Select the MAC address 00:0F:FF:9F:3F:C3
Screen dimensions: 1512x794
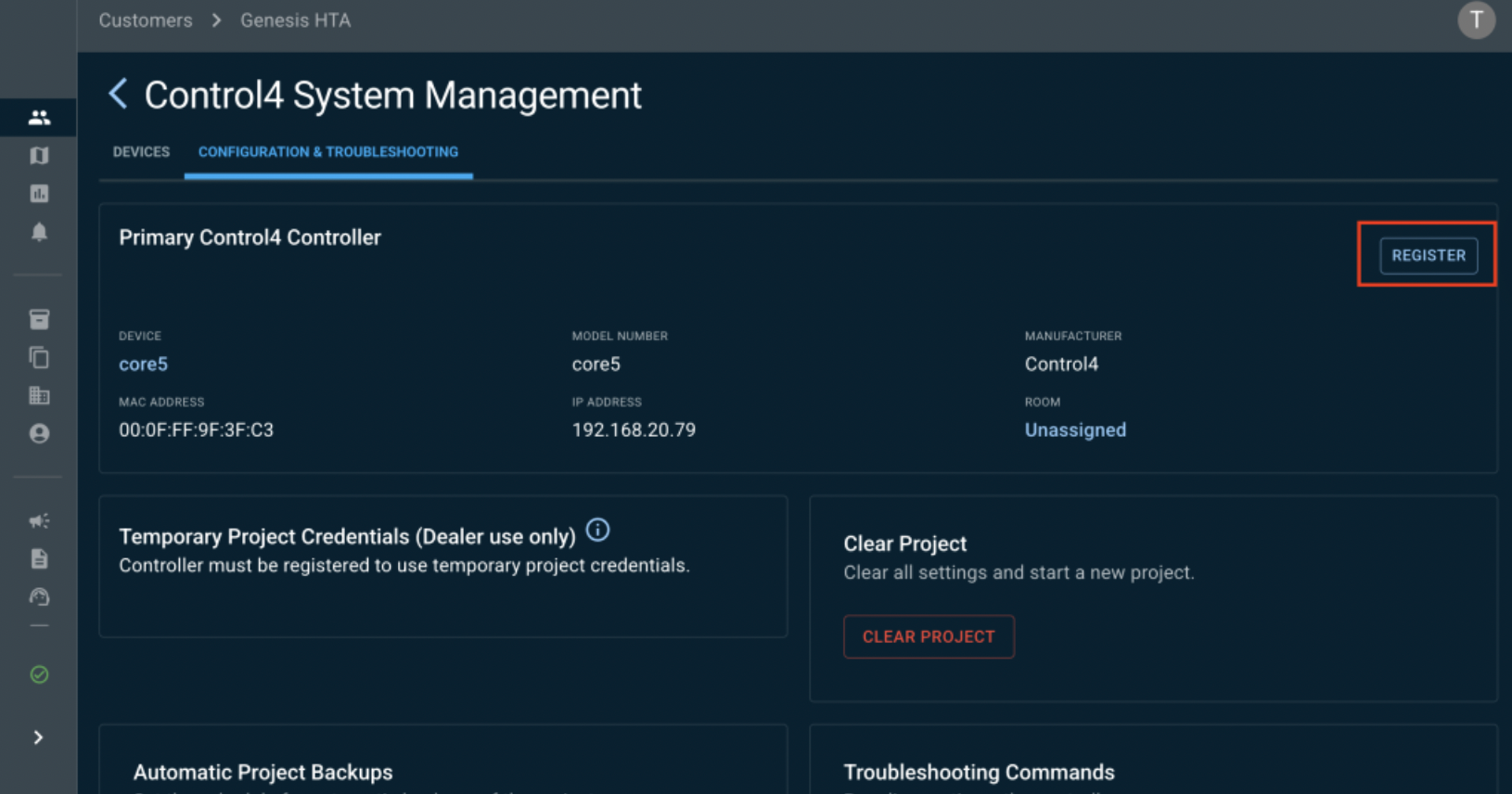tap(197, 430)
